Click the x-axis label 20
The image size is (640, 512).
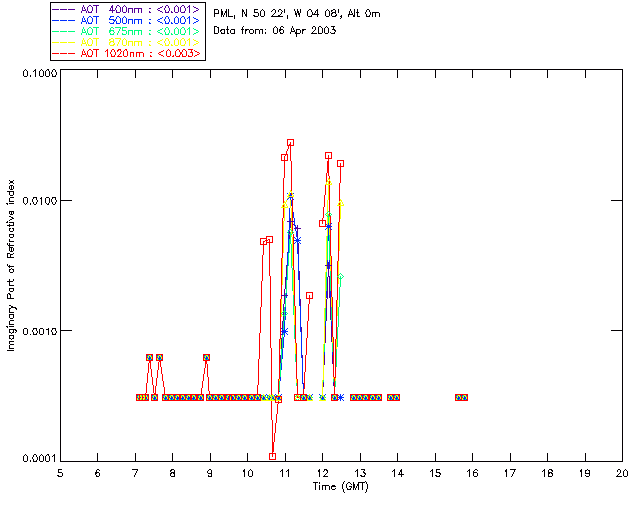622,473
